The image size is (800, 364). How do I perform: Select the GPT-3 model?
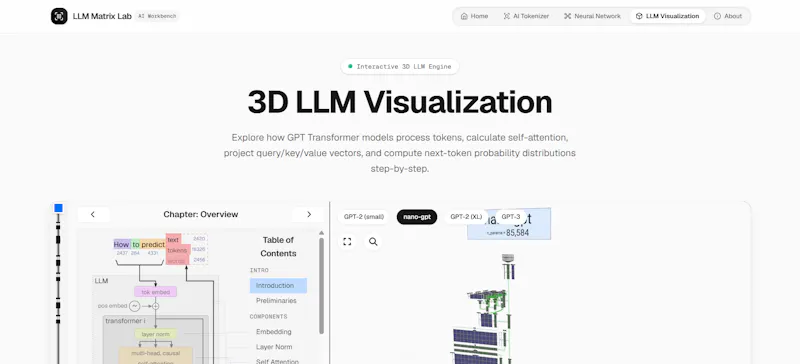click(x=511, y=217)
